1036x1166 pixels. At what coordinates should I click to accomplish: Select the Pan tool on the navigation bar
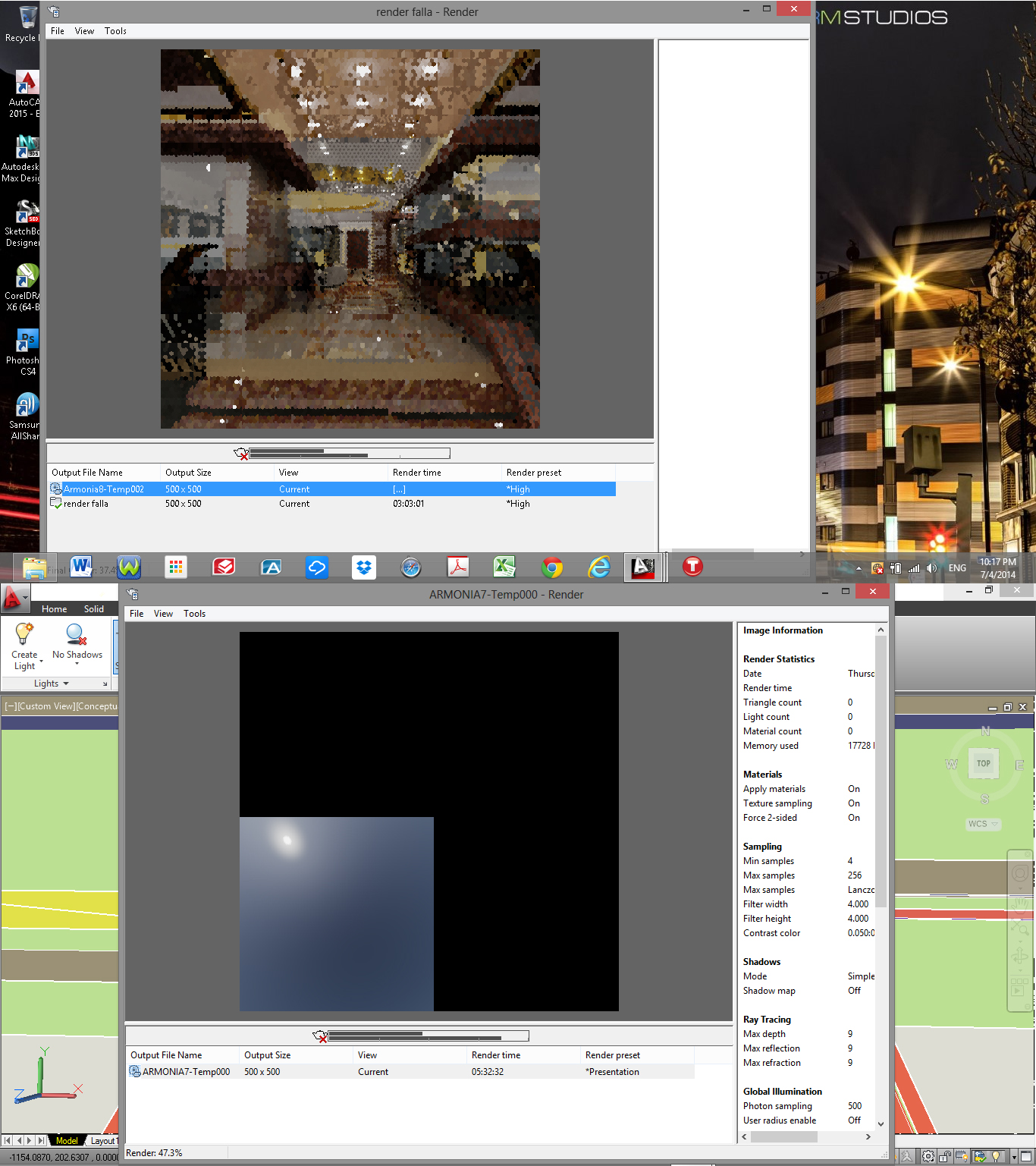[x=1019, y=907]
